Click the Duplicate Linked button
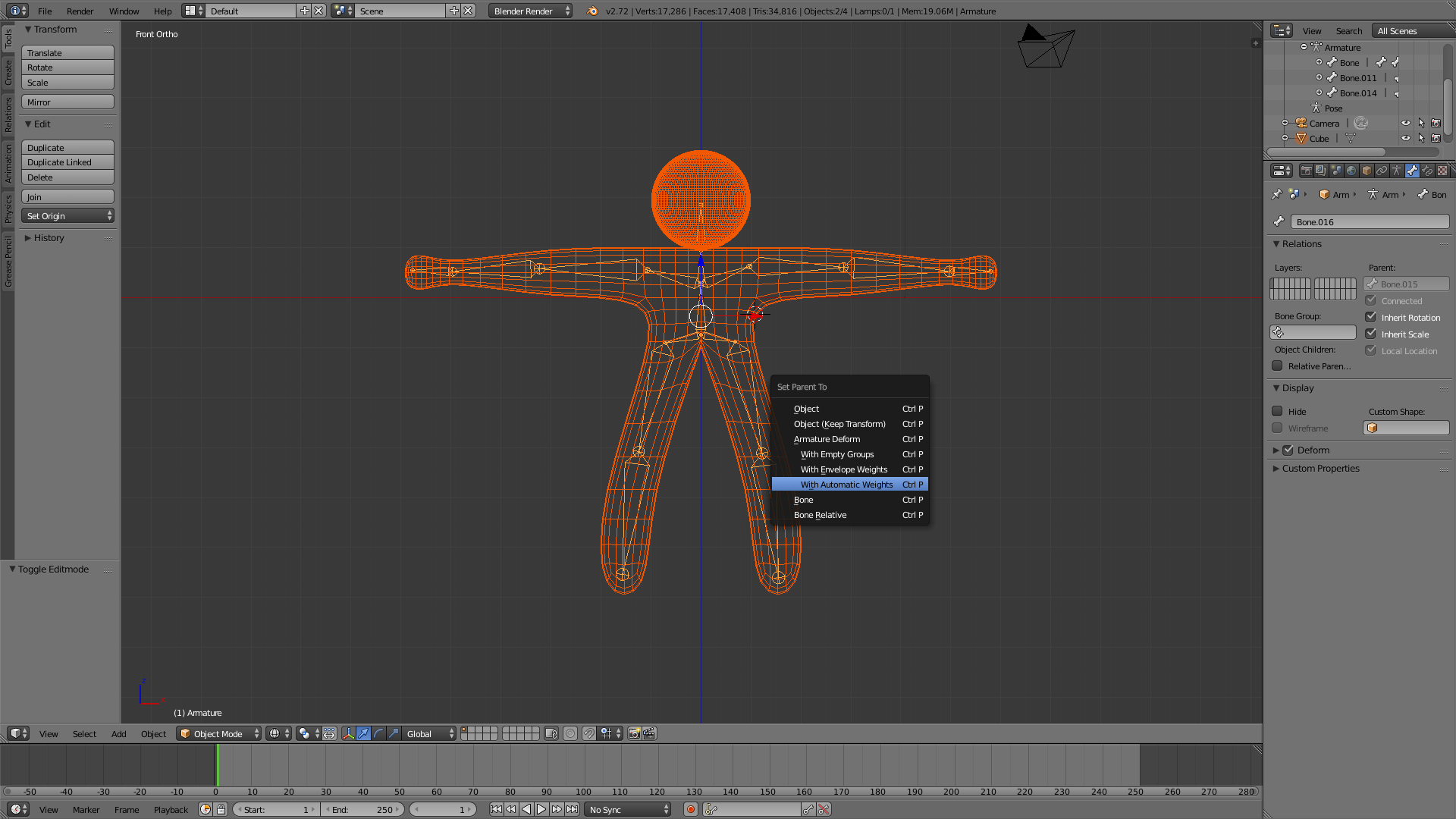The width and height of the screenshot is (1456, 819). (67, 162)
